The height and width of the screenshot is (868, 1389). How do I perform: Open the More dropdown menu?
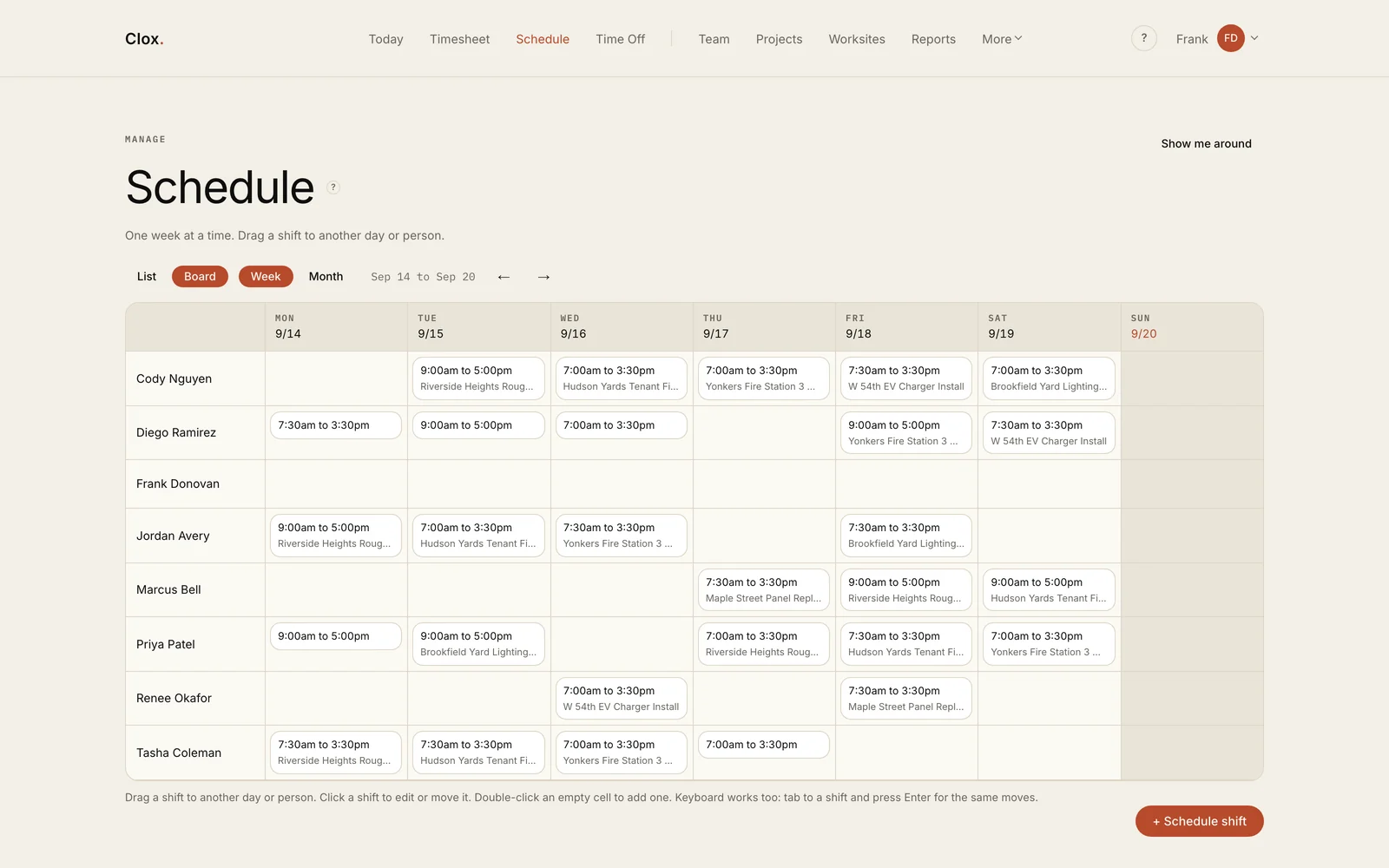(x=1002, y=39)
